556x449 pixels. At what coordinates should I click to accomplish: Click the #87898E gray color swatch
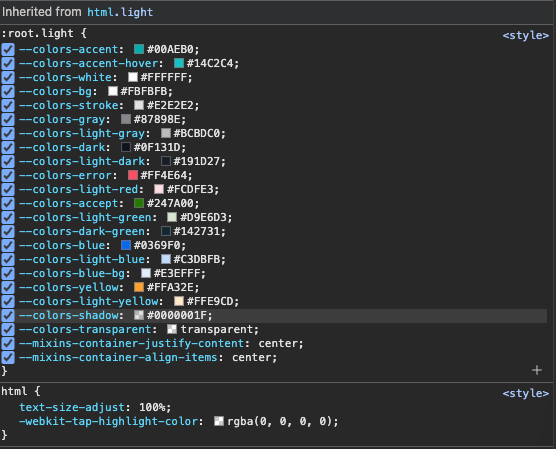[x=126, y=119]
